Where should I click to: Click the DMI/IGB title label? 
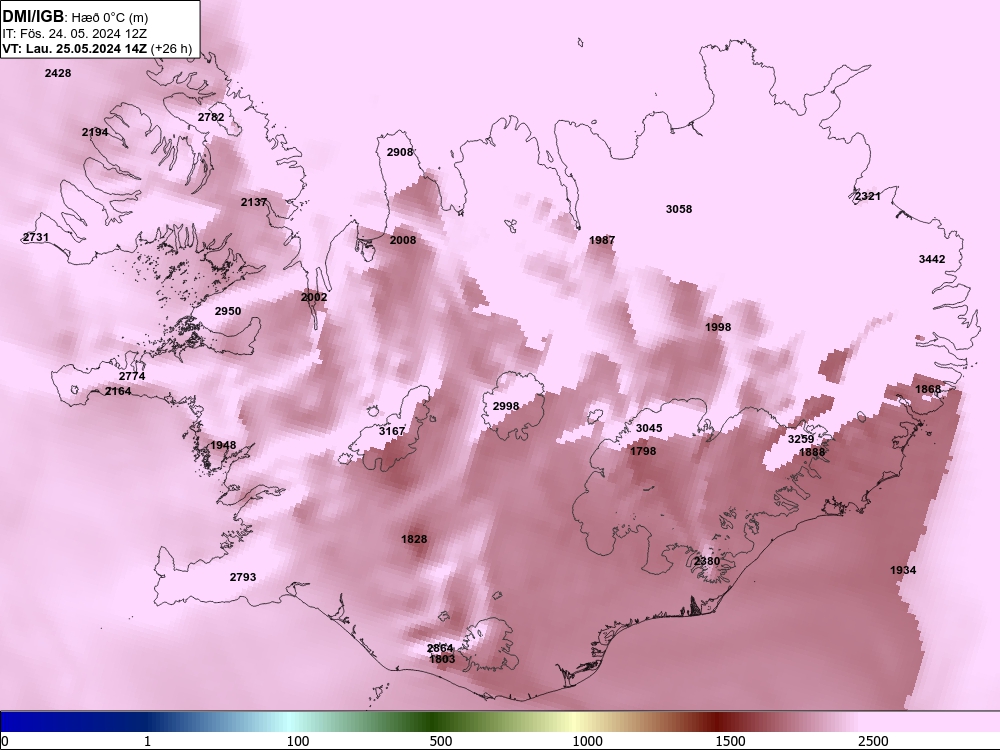click(x=33, y=17)
